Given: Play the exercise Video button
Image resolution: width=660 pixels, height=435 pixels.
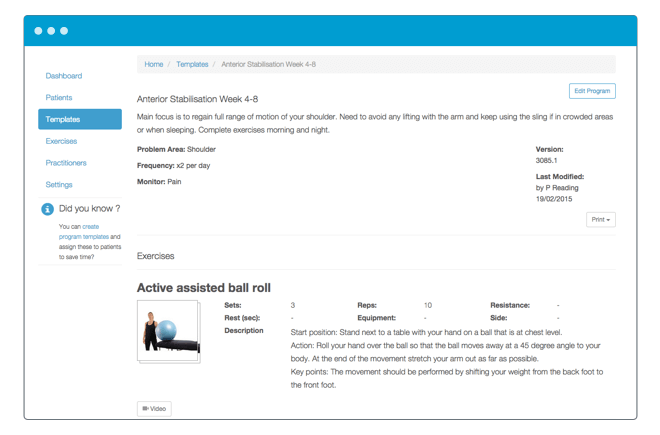Looking at the screenshot, I should click(x=154, y=409).
